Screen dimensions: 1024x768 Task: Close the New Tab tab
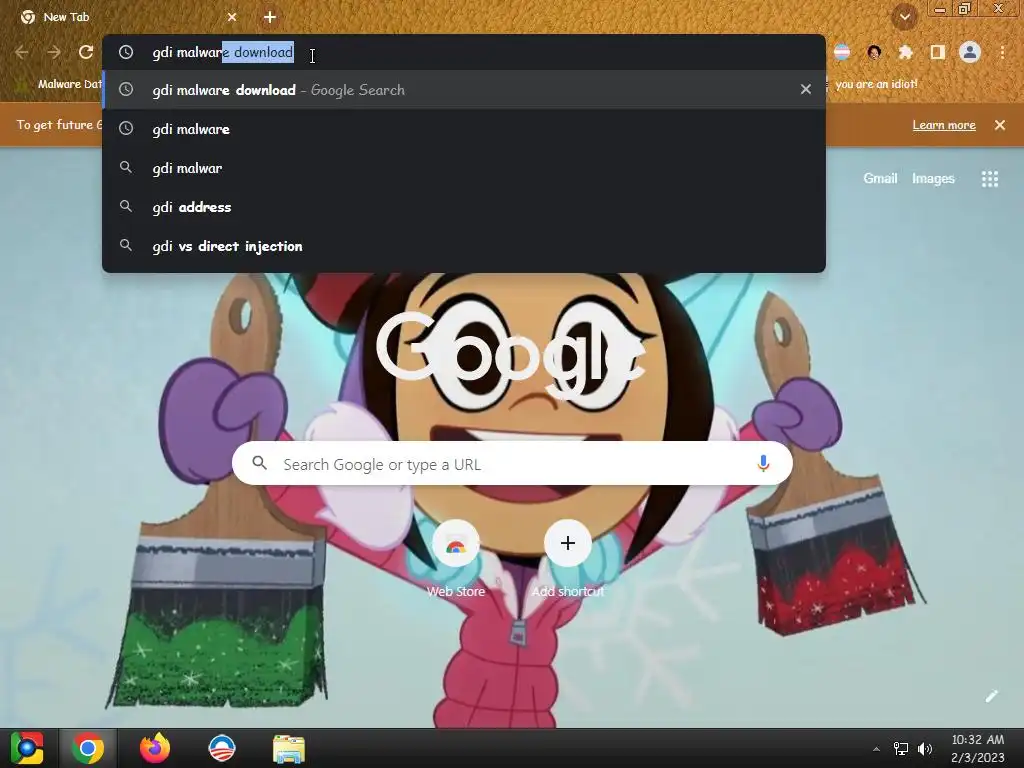pos(232,17)
